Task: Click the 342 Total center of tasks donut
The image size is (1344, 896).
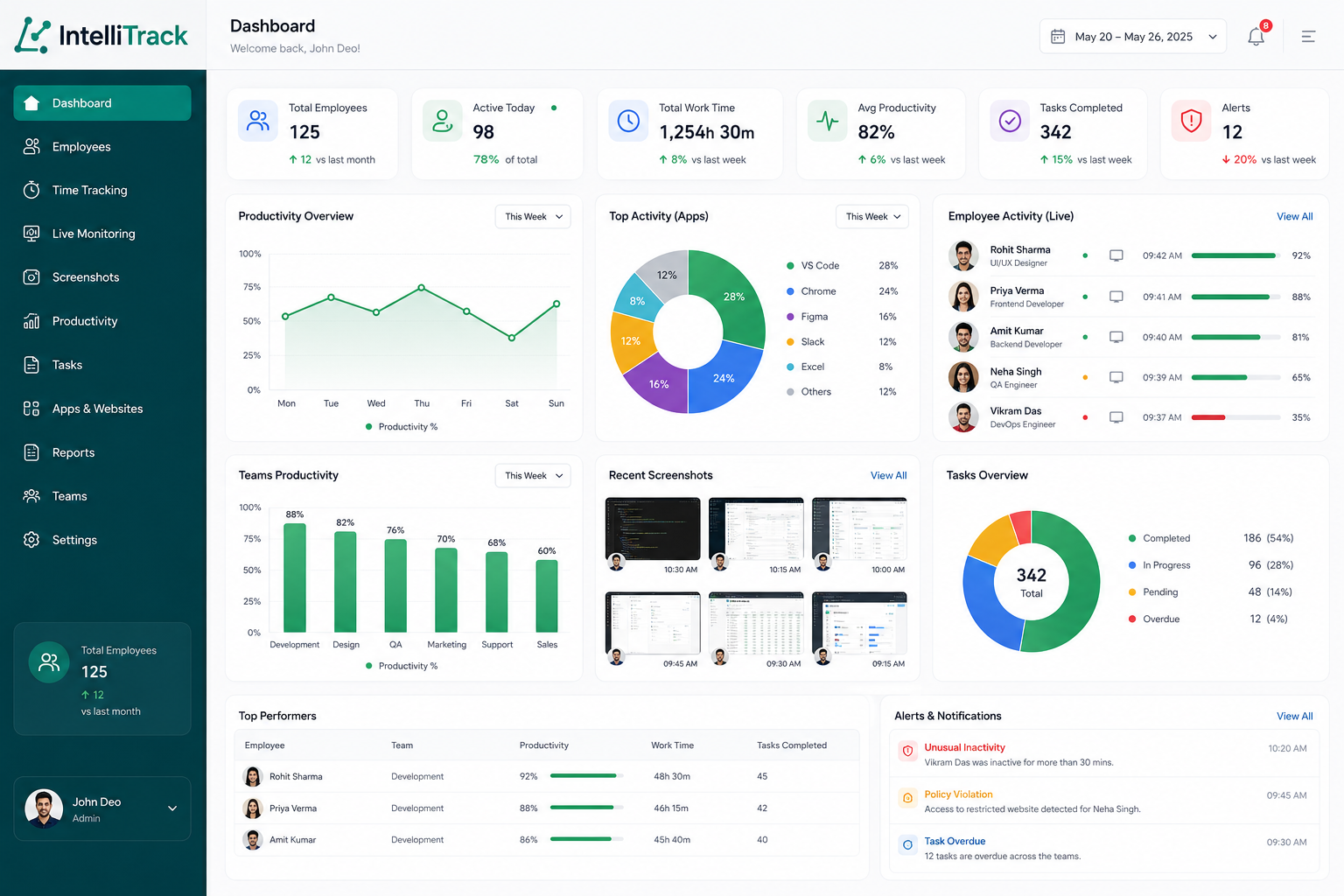Action: click(1031, 582)
